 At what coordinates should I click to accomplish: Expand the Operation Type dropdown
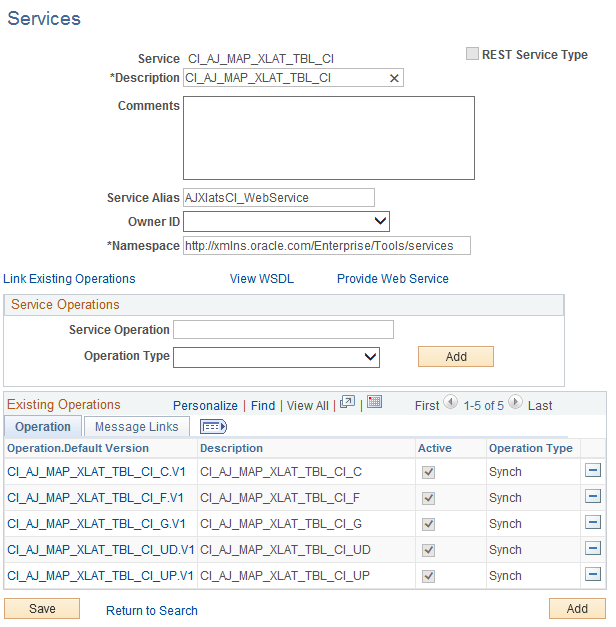tap(276, 357)
